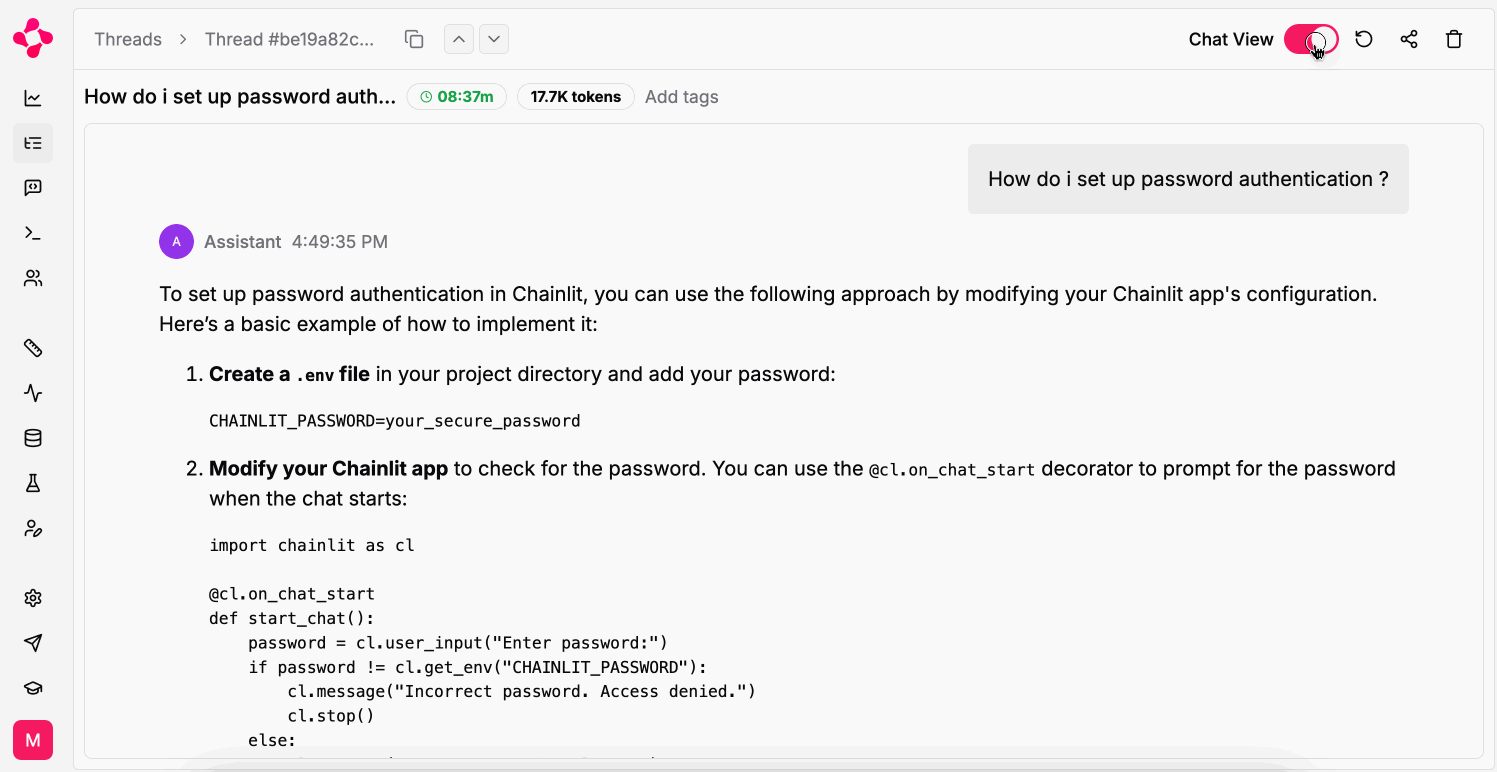Click the 'import chainlit as cl' code line
1497x772 pixels.
click(312, 546)
